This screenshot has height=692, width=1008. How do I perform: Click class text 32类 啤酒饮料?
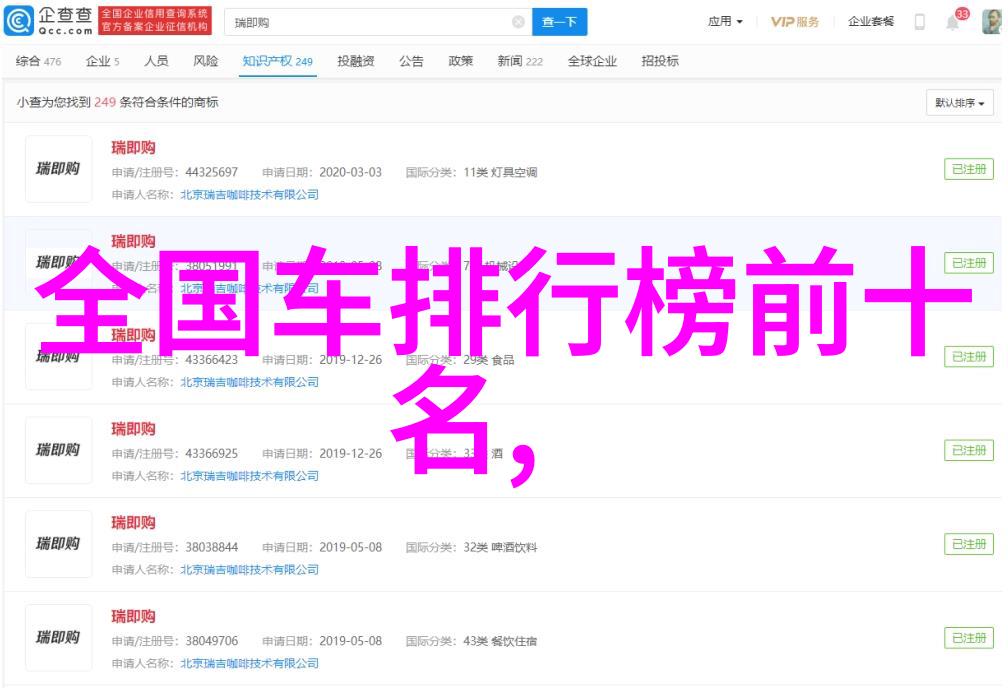point(500,548)
